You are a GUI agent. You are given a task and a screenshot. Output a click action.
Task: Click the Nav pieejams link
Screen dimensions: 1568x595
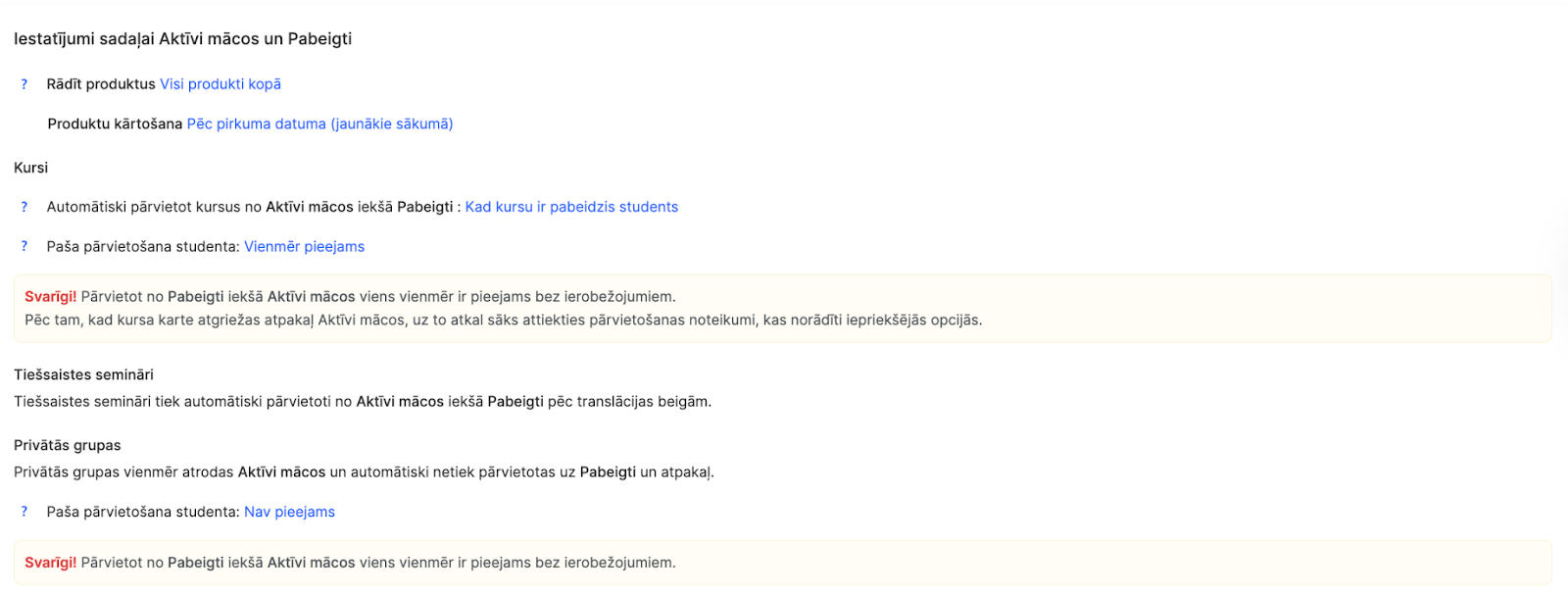[x=289, y=512]
